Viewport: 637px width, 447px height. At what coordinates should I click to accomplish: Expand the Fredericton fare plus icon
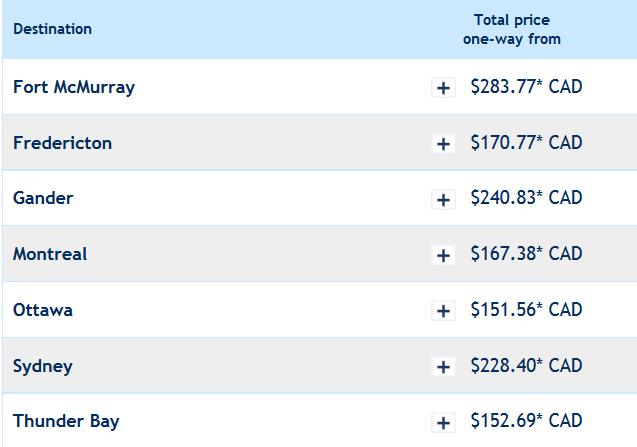(443, 144)
